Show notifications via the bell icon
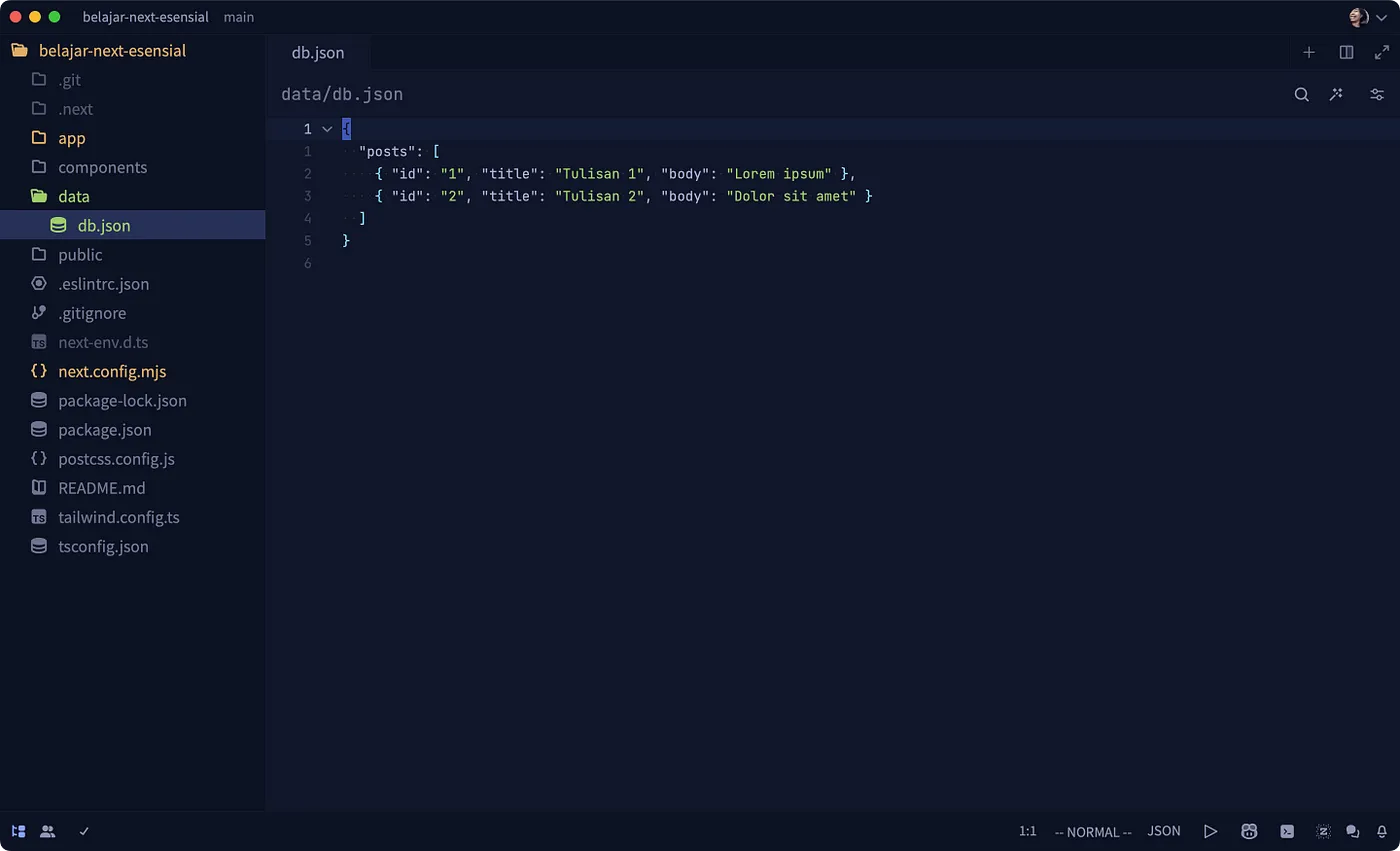 [x=1380, y=831]
